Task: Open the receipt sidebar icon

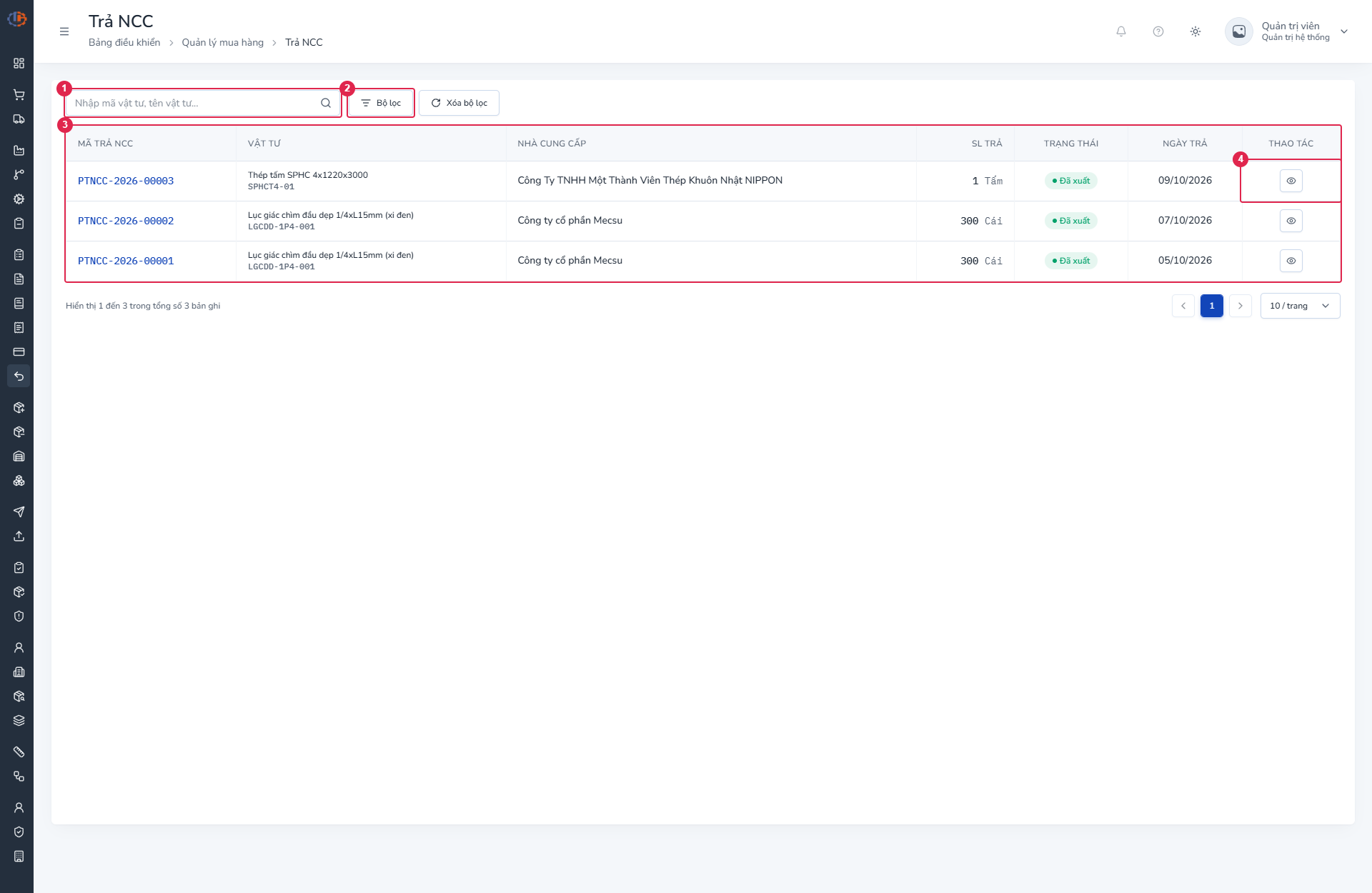Action: 19,328
